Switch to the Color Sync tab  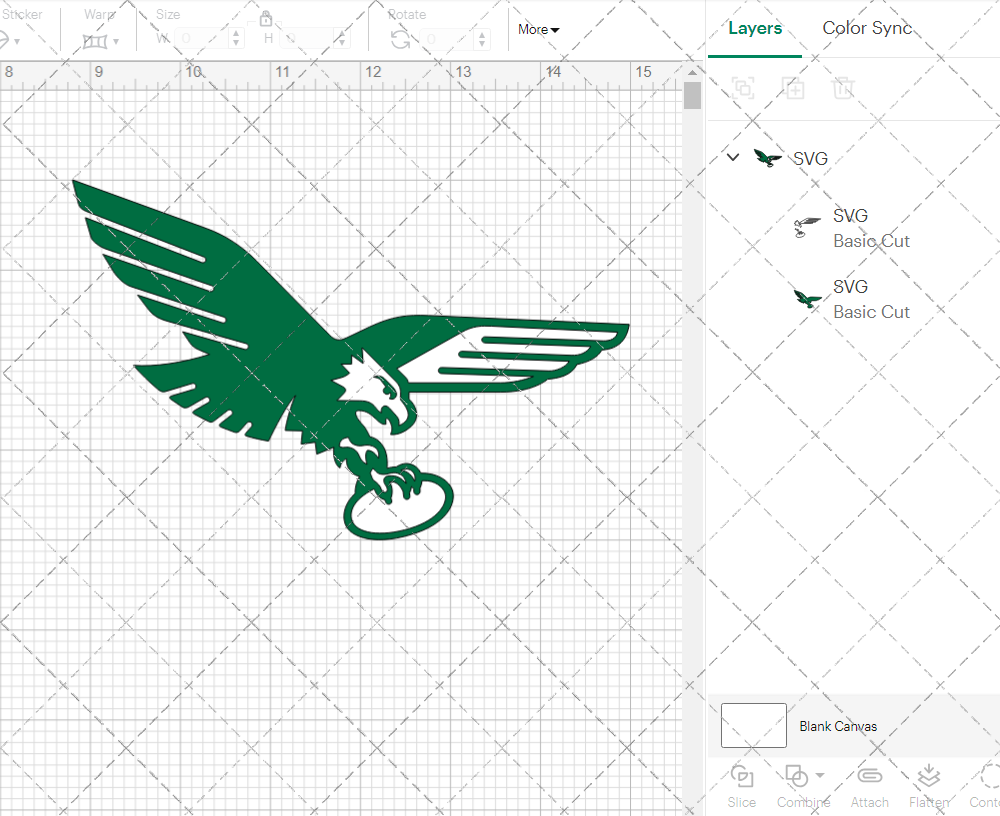click(867, 28)
